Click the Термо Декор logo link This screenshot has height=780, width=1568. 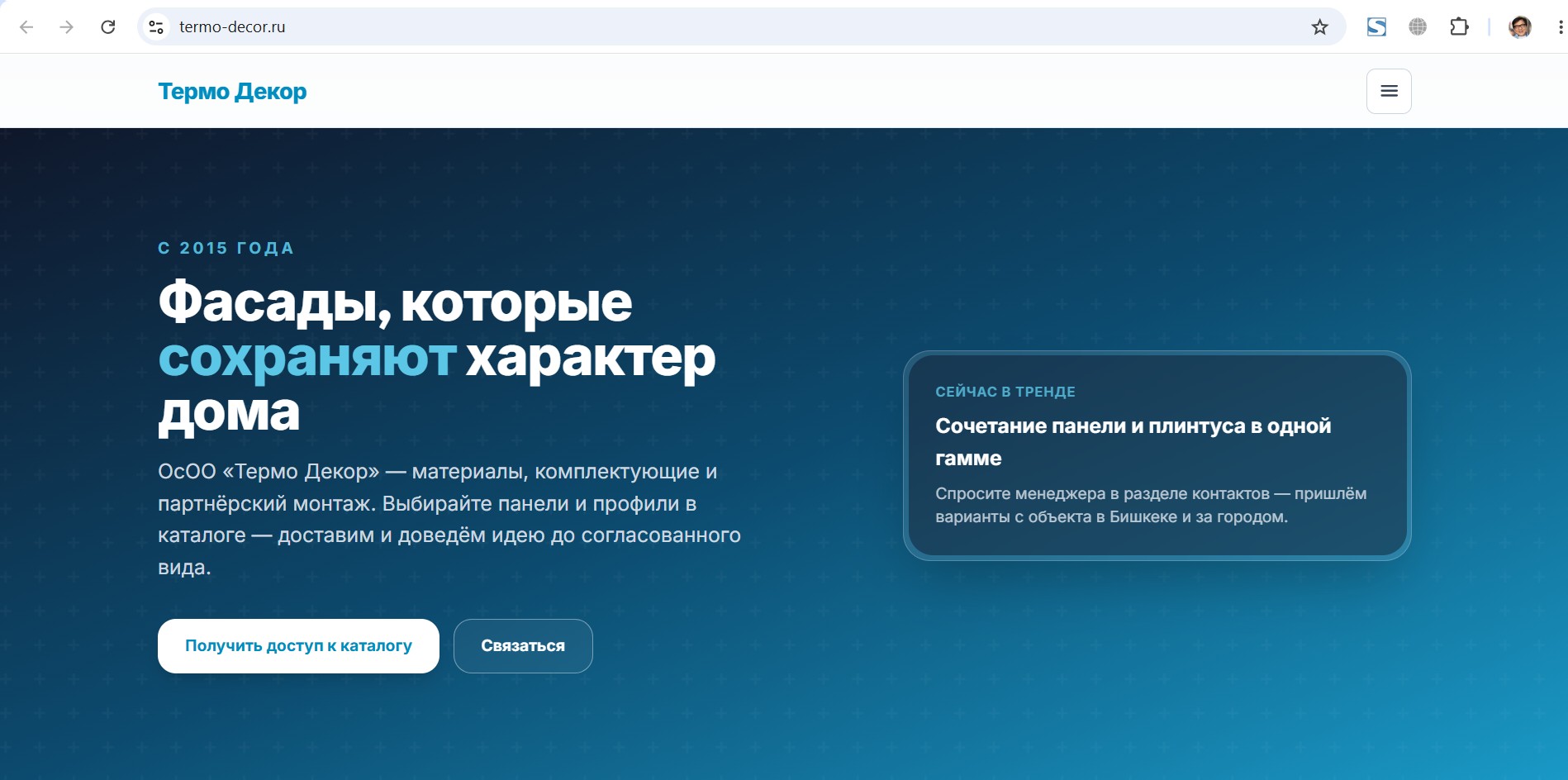[232, 91]
